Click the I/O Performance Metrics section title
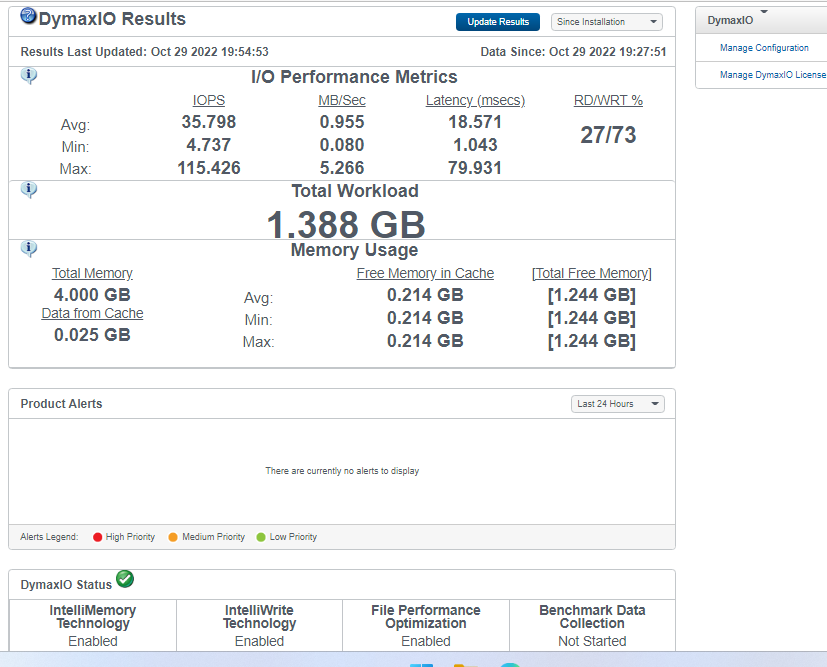 [354, 77]
